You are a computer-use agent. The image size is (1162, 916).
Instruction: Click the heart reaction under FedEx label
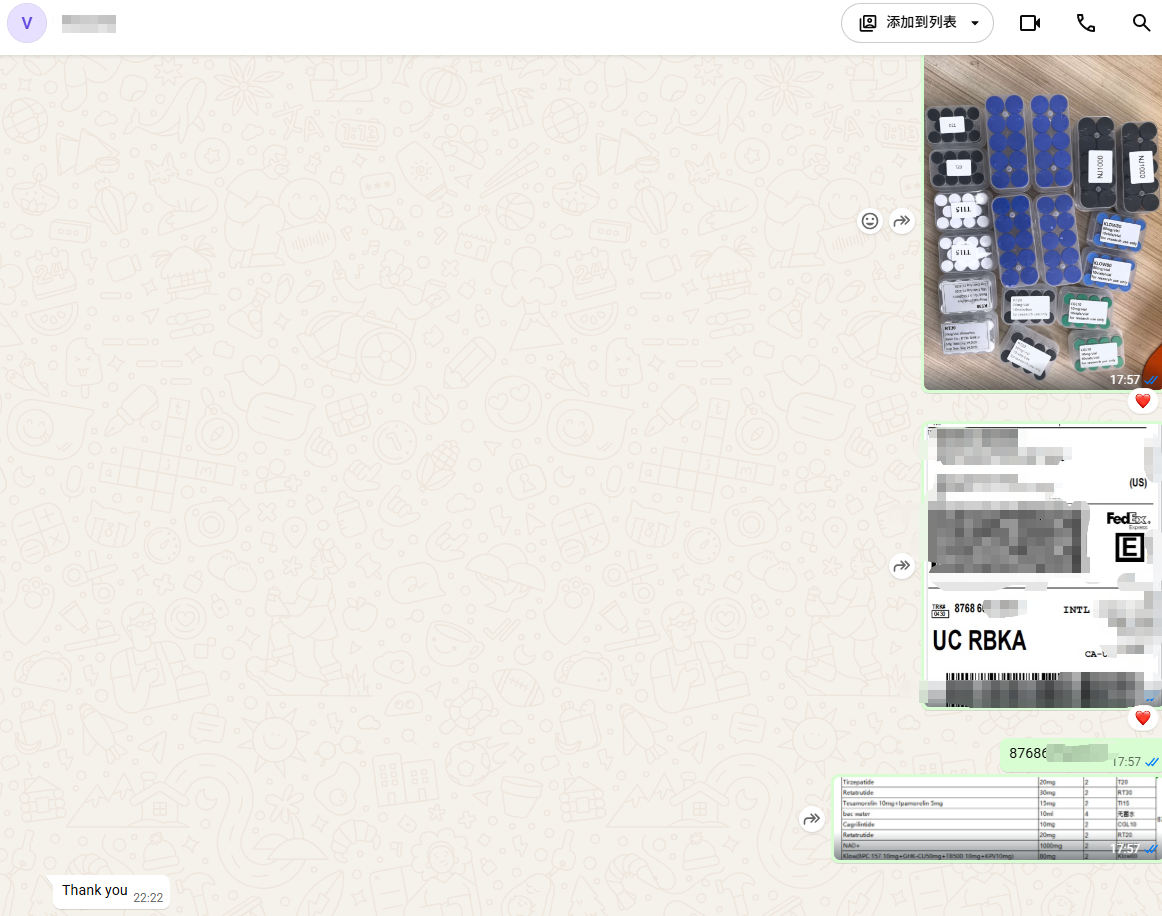(1143, 717)
